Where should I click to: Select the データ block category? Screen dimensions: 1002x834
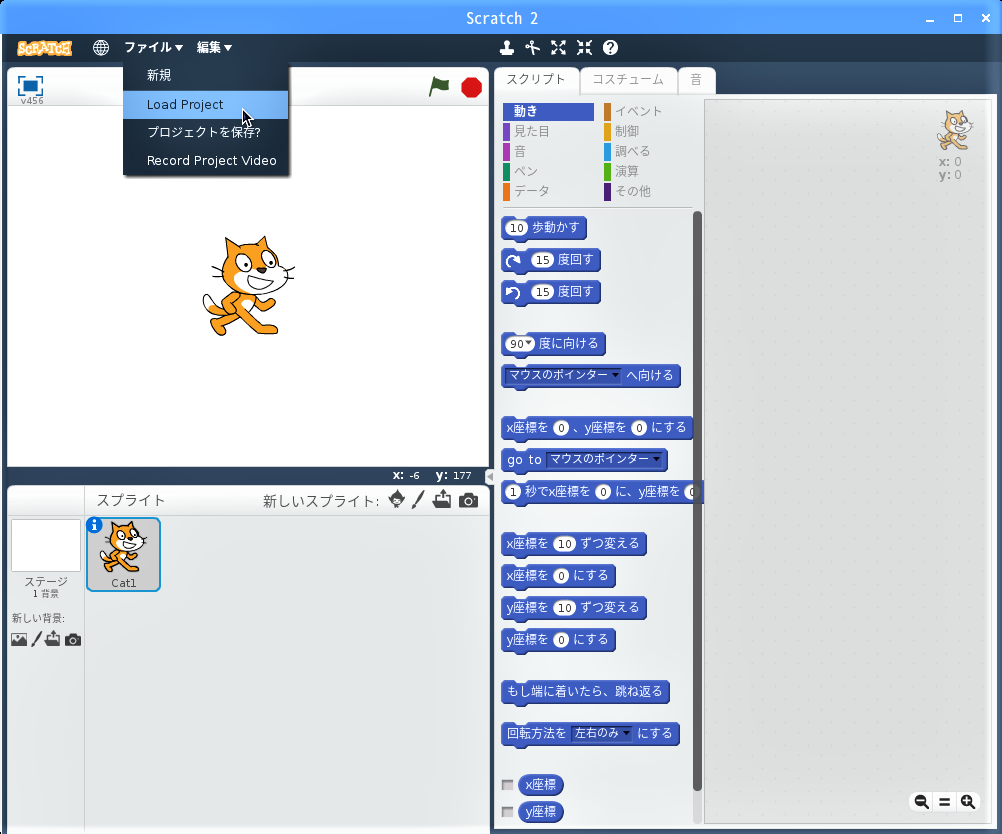548,191
